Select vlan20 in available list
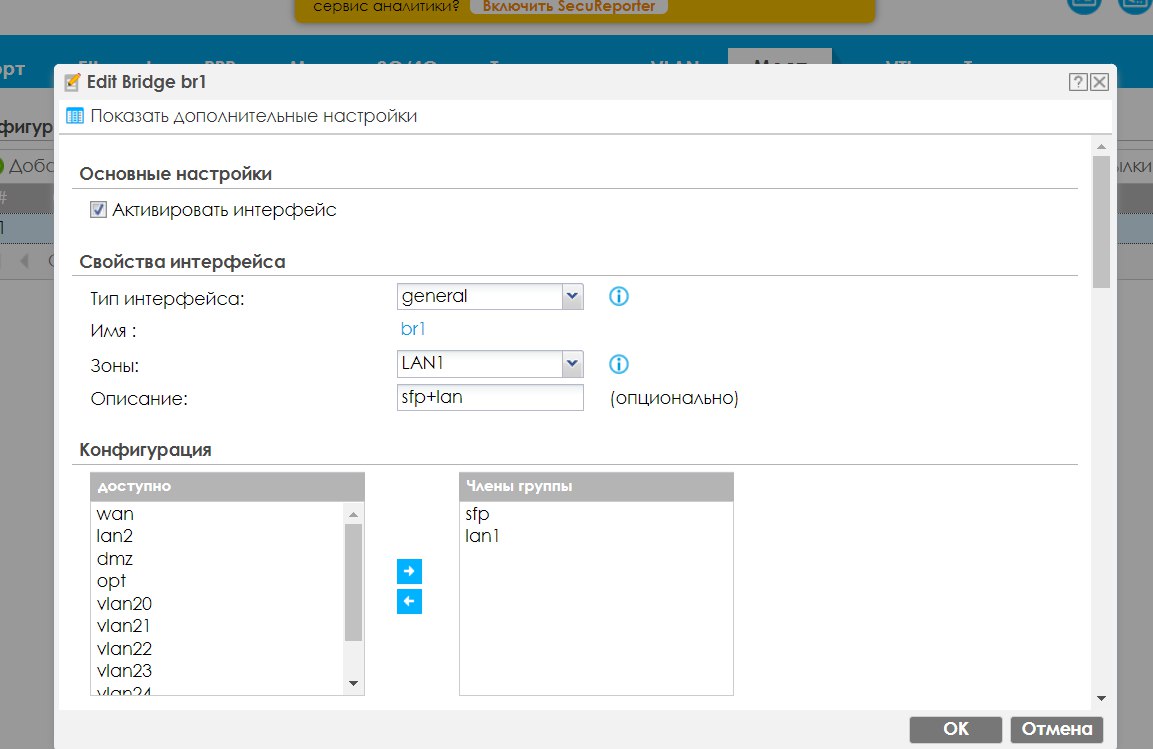The width and height of the screenshot is (1153, 749). (124, 603)
